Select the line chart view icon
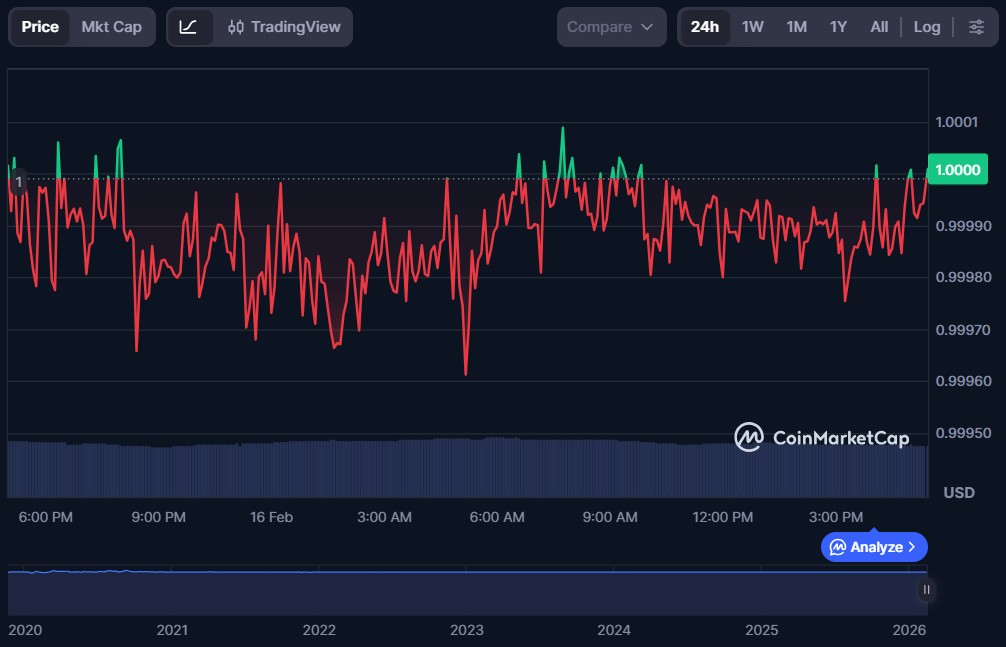This screenshot has height=647, width=1006. (x=189, y=27)
